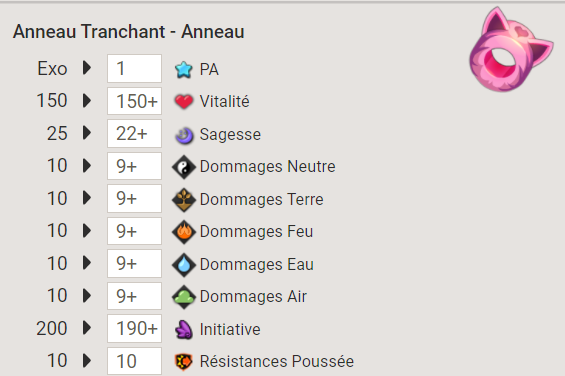The width and height of the screenshot is (565, 376).
Task: Click the arrow beside Initiative max 200
Action: tap(87, 328)
